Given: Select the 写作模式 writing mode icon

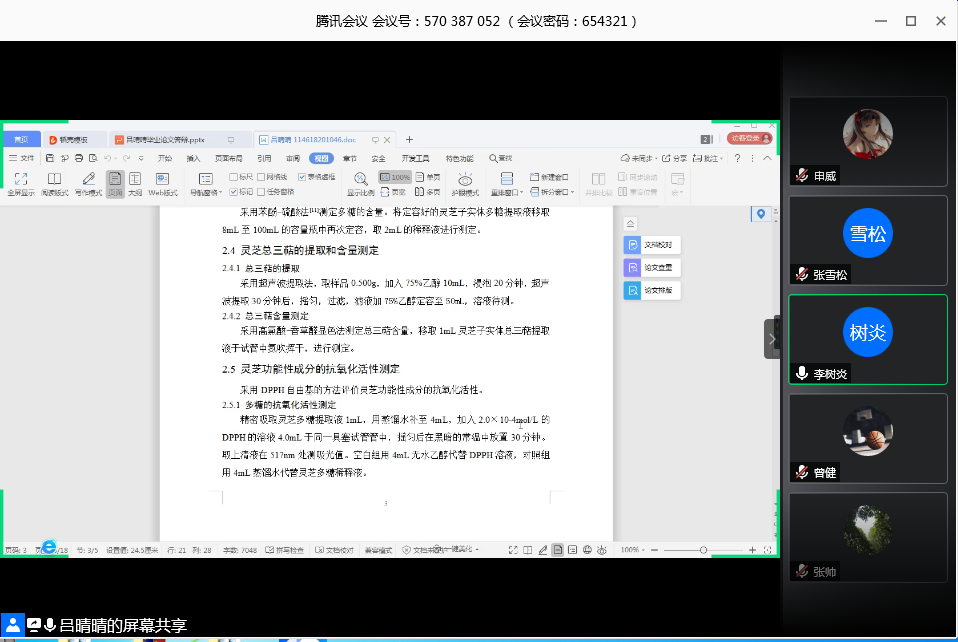Looking at the screenshot, I should point(89,181).
